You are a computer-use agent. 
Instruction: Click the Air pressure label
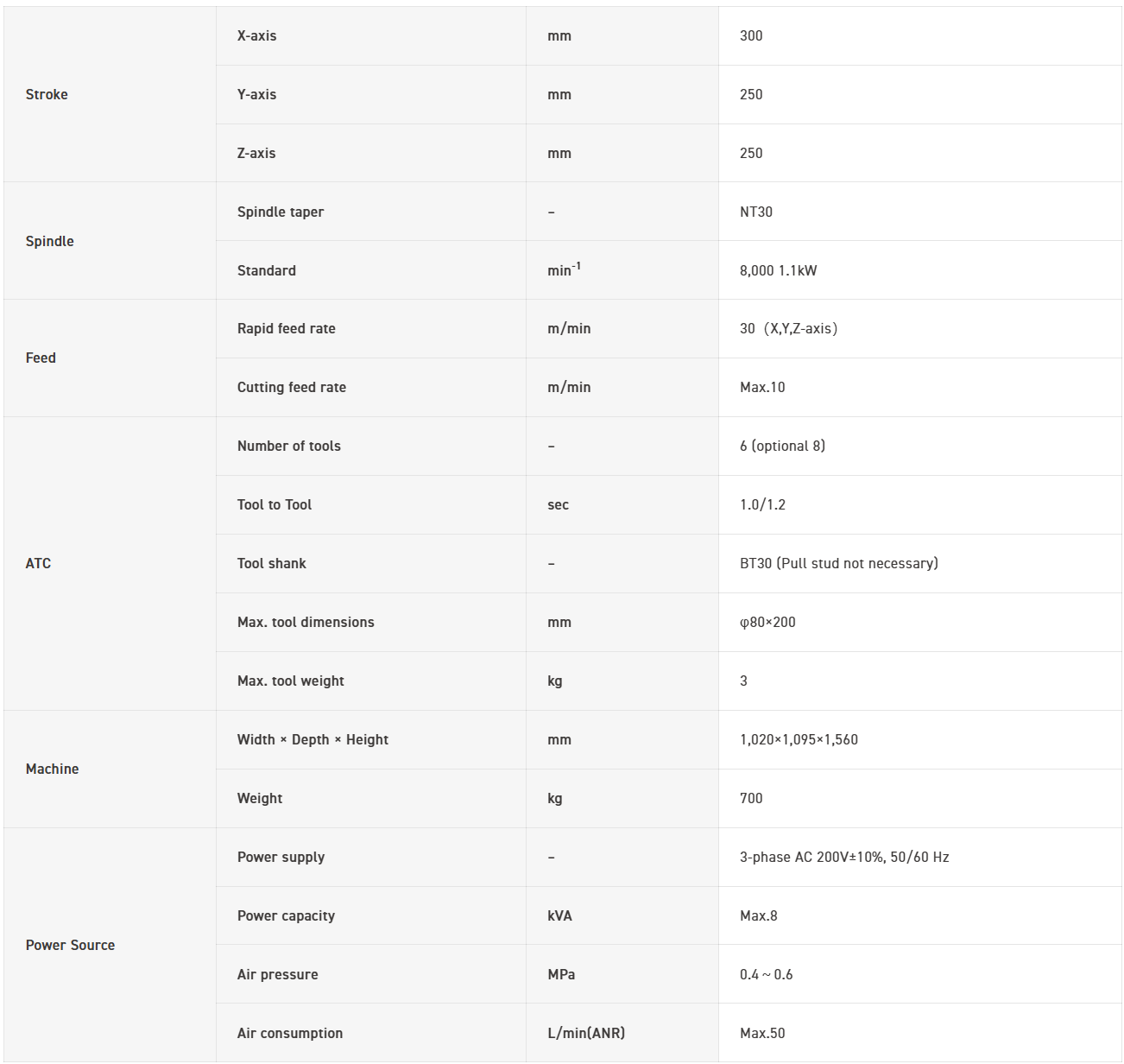[278, 974]
